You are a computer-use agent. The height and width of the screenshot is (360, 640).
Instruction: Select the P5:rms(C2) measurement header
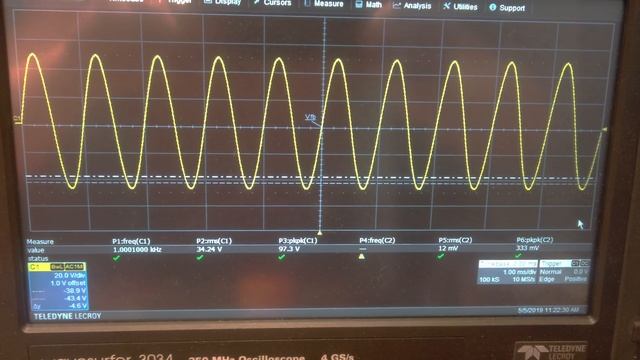(455, 240)
